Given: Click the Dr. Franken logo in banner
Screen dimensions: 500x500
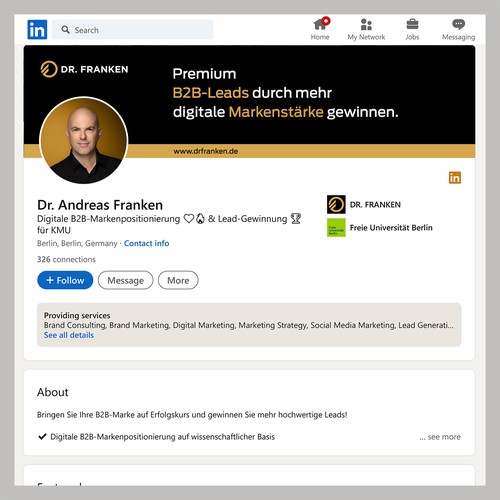Looking at the screenshot, I should [x=84, y=69].
